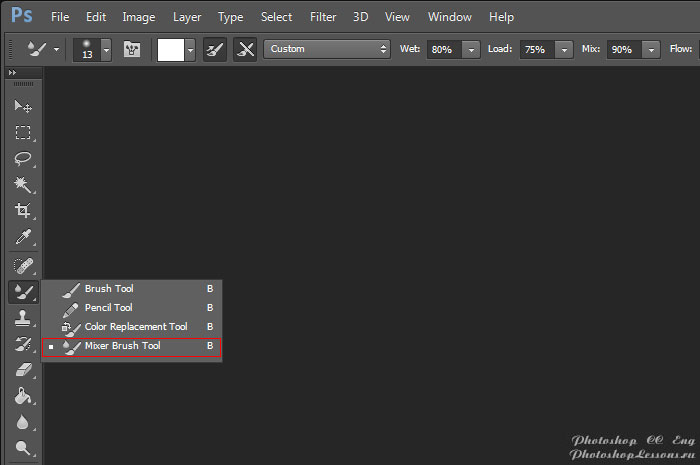The image size is (700, 465).
Task: Click the Flow label
Action: coord(681,49)
